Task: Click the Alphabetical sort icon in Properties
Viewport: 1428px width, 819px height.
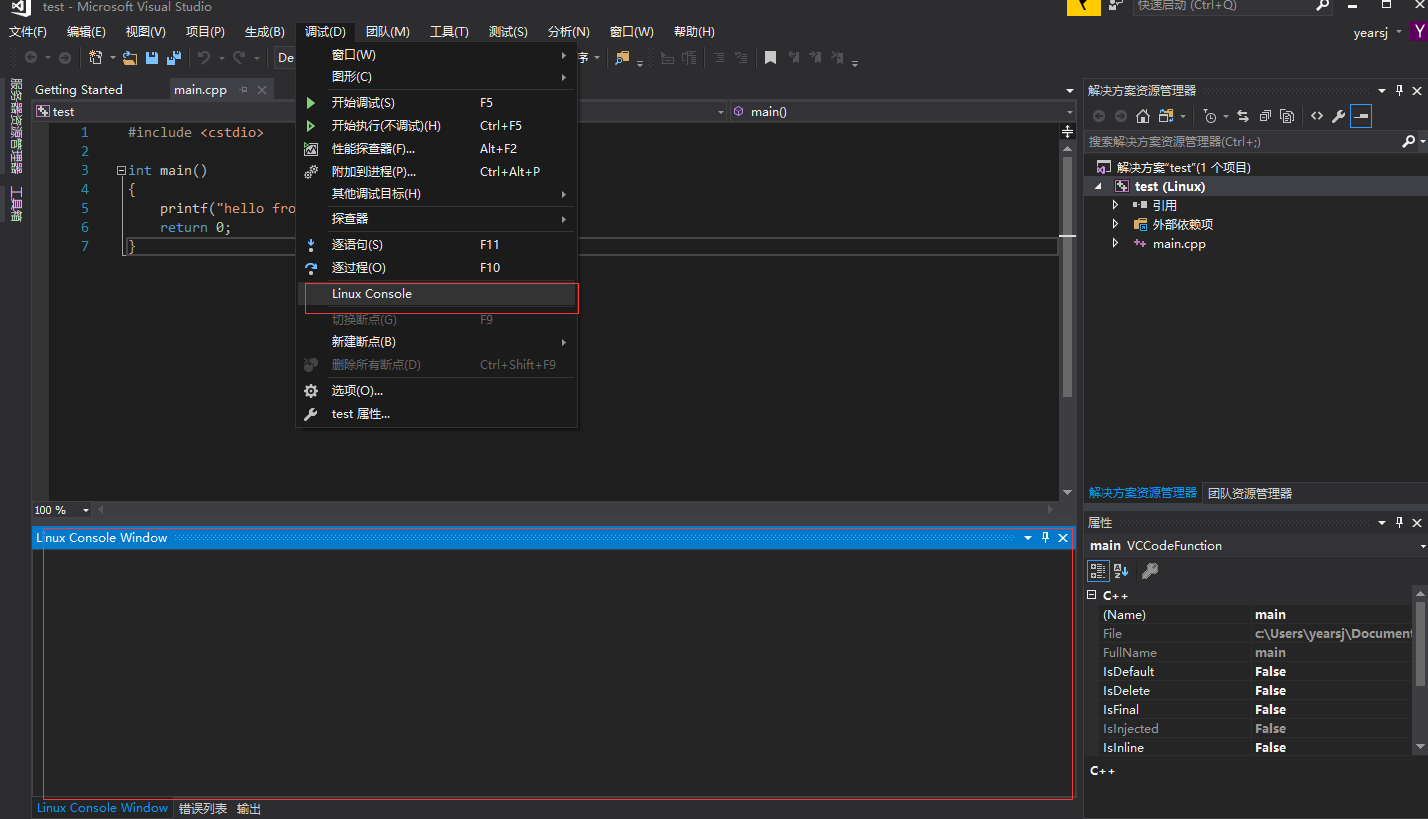Action: point(1121,571)
